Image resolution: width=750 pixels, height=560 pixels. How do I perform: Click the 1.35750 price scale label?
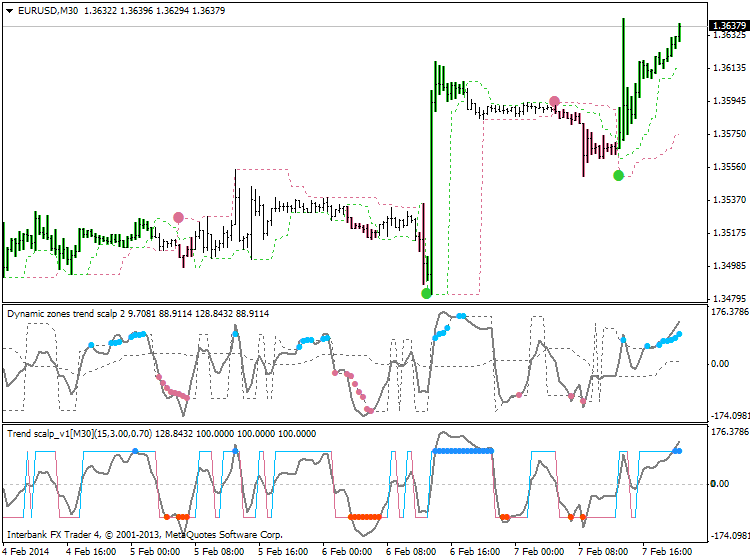tap(729, 134)
